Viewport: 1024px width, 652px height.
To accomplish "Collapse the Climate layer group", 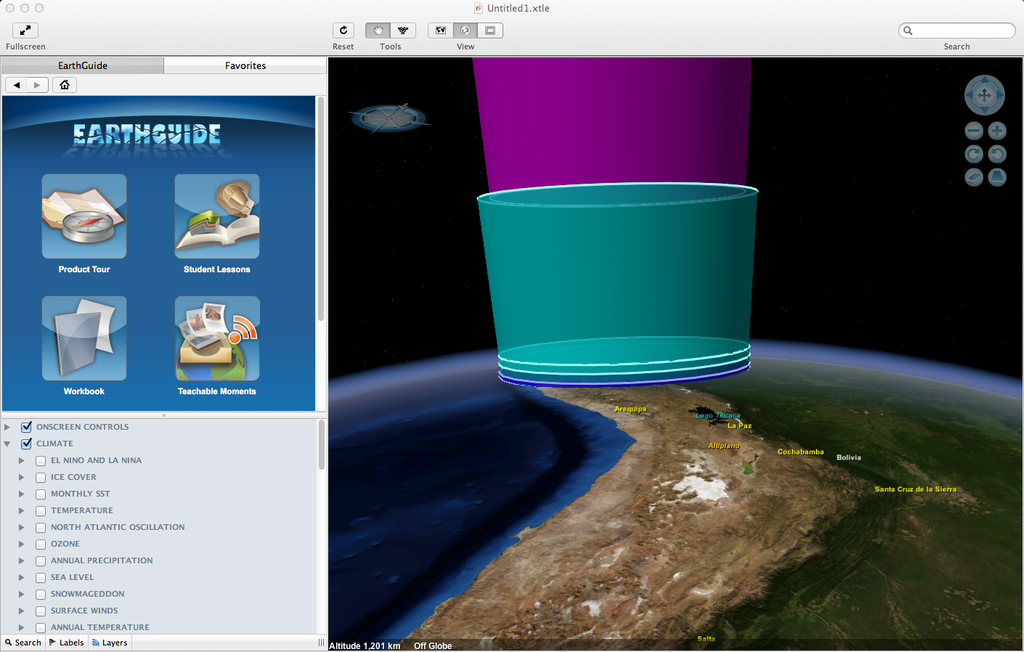I will [x=8, y=444].
